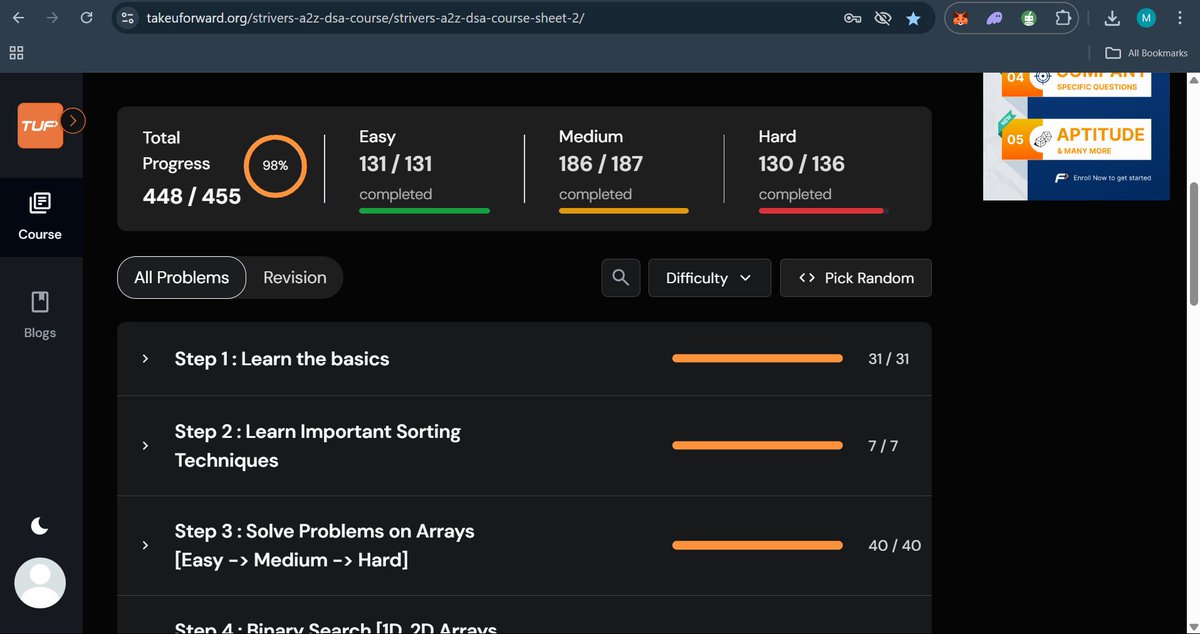The image size is (1200, 634).
Task: Click the 7 / 7 count
Action: pos(883,446)
